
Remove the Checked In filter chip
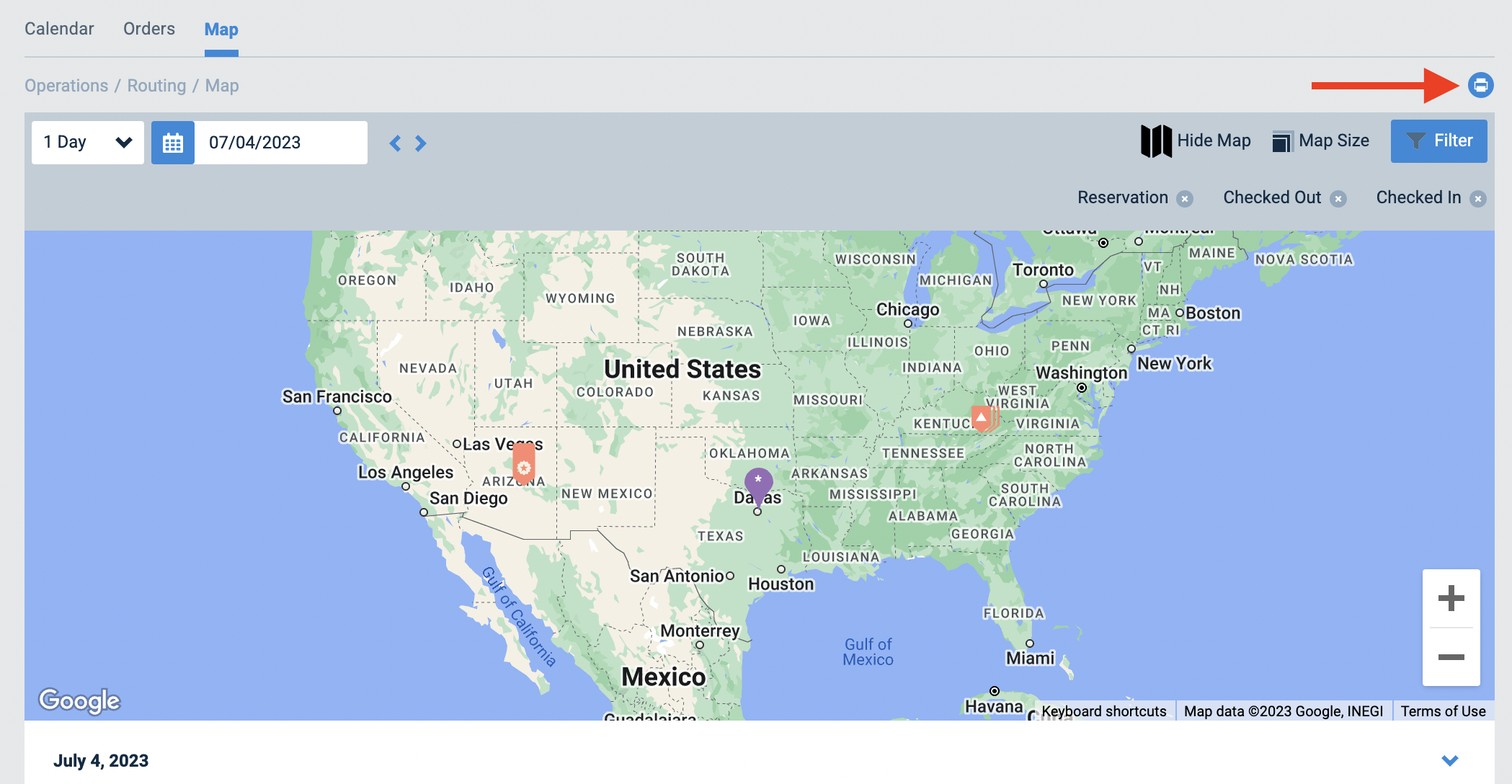coord(1478,198)
